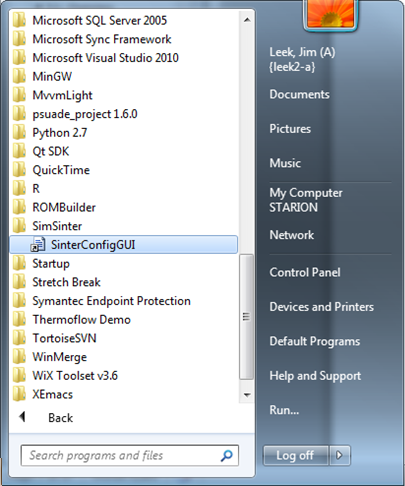Open the SimSinter folder icon

click(19, 226)
